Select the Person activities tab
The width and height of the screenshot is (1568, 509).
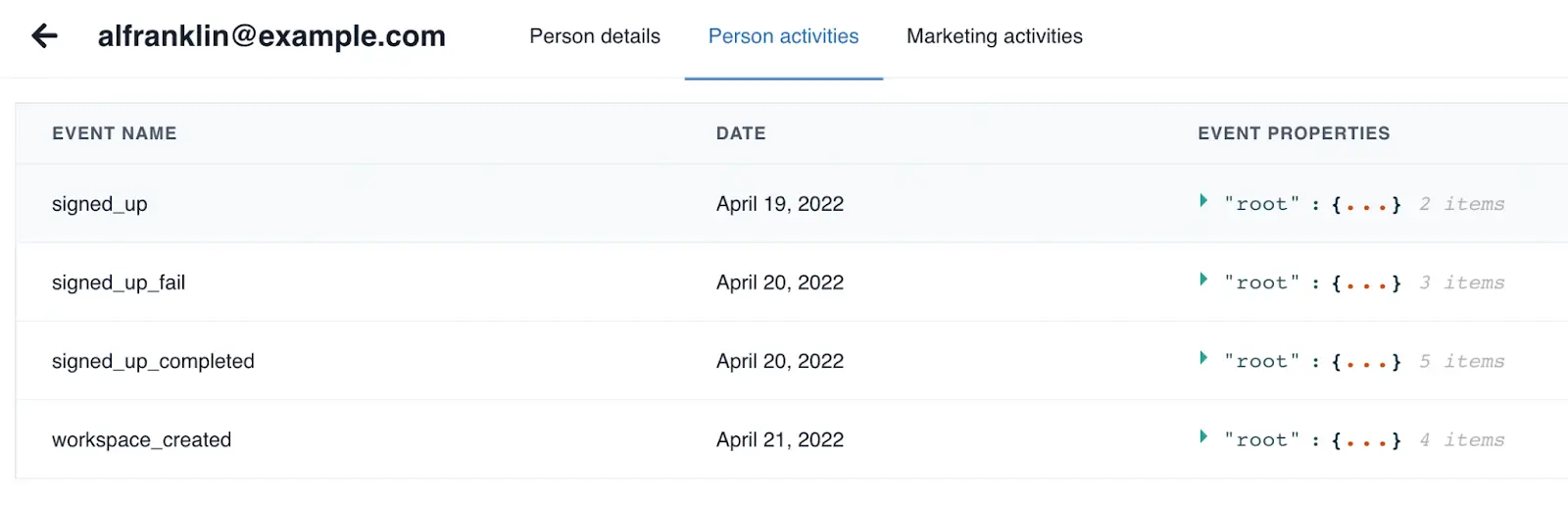(783, 36)
